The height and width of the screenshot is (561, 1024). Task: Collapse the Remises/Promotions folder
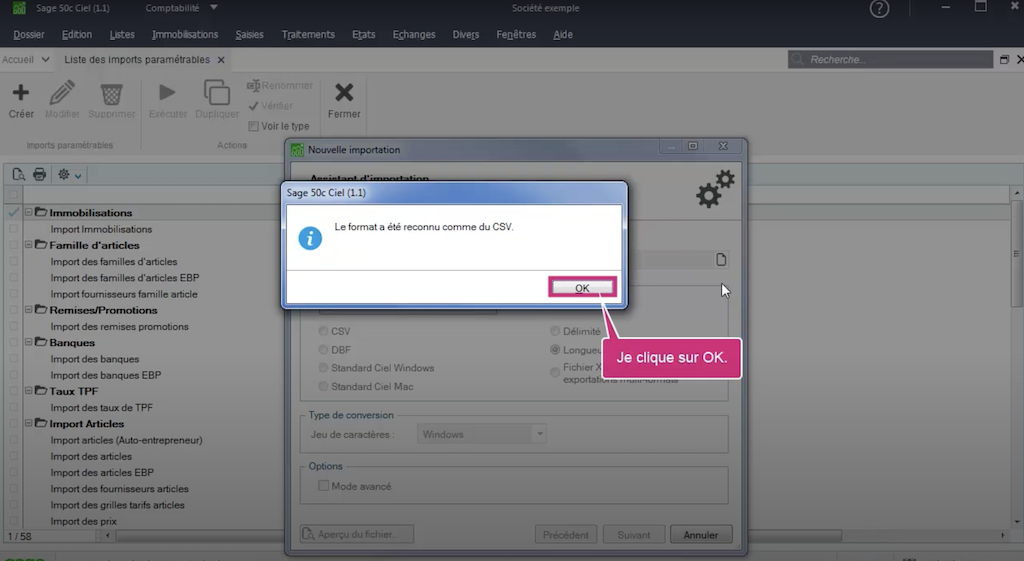point(29,310)
